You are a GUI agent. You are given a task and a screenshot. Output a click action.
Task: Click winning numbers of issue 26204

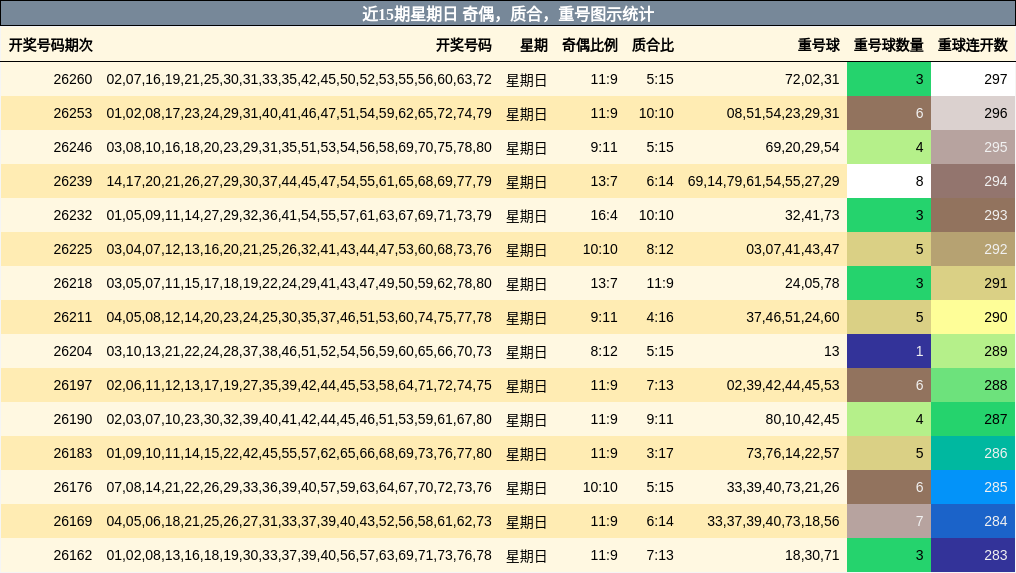[299, 351]
